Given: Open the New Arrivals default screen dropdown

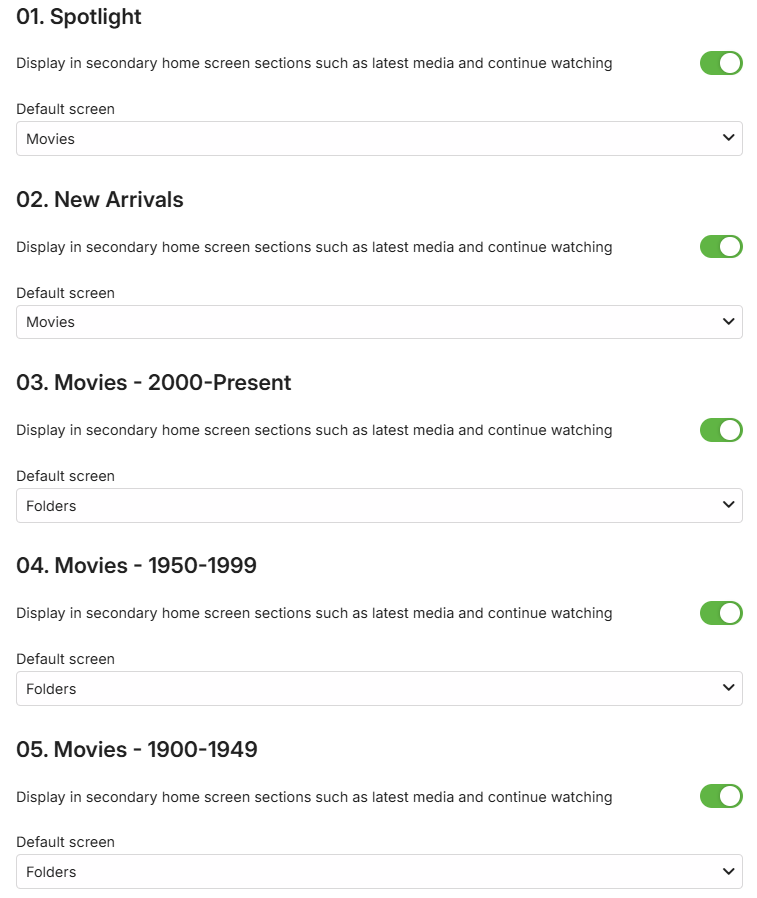Looking at the screenshot, I should 379,322.
